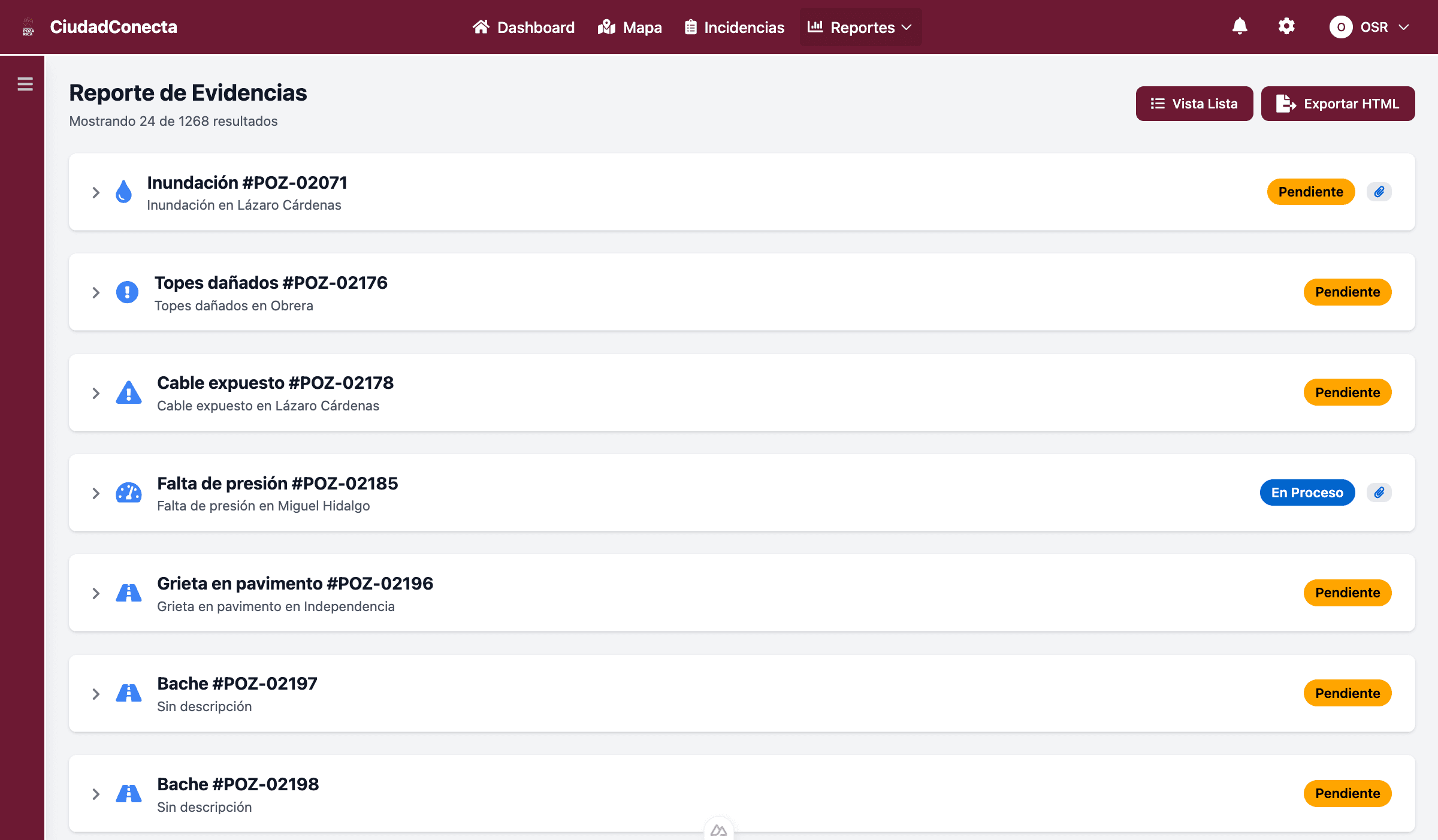Click the CiudadConecta logo icon
Screen dimensions: 1438x840
tap(28, 27)
